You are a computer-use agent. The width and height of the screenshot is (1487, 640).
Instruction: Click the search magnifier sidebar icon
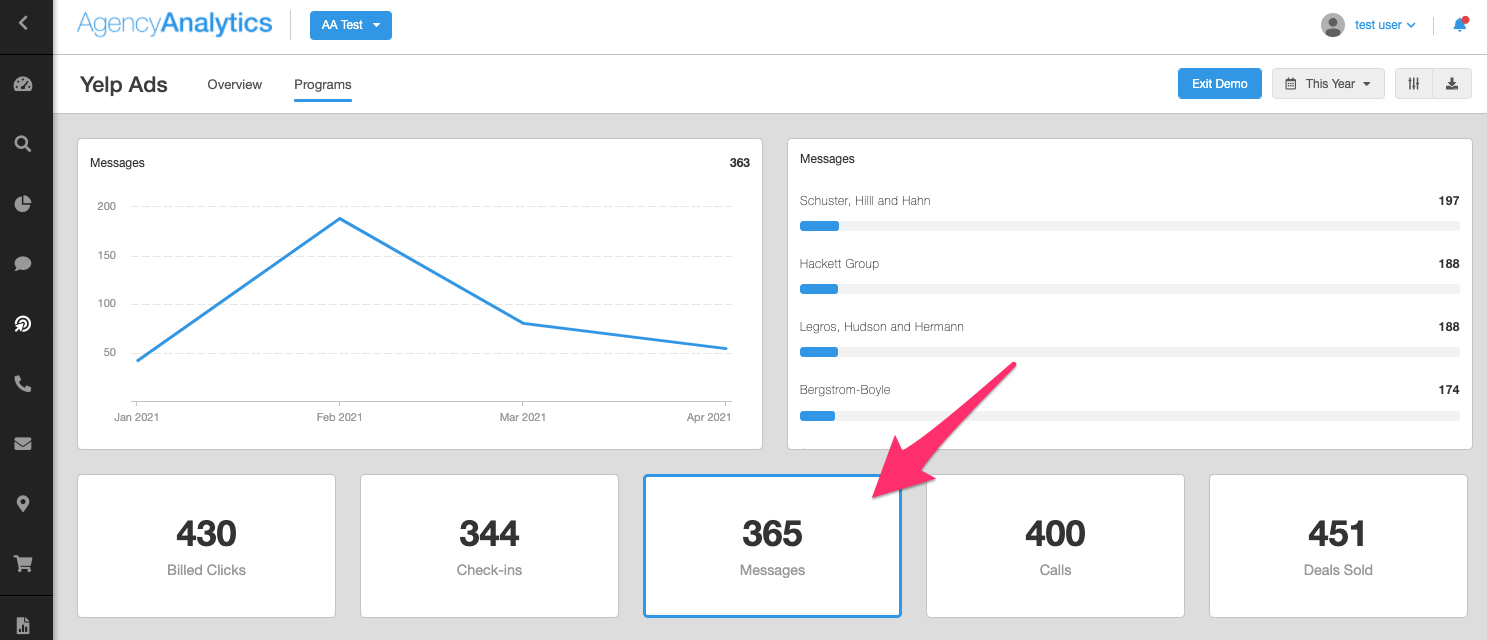(23, 144)
